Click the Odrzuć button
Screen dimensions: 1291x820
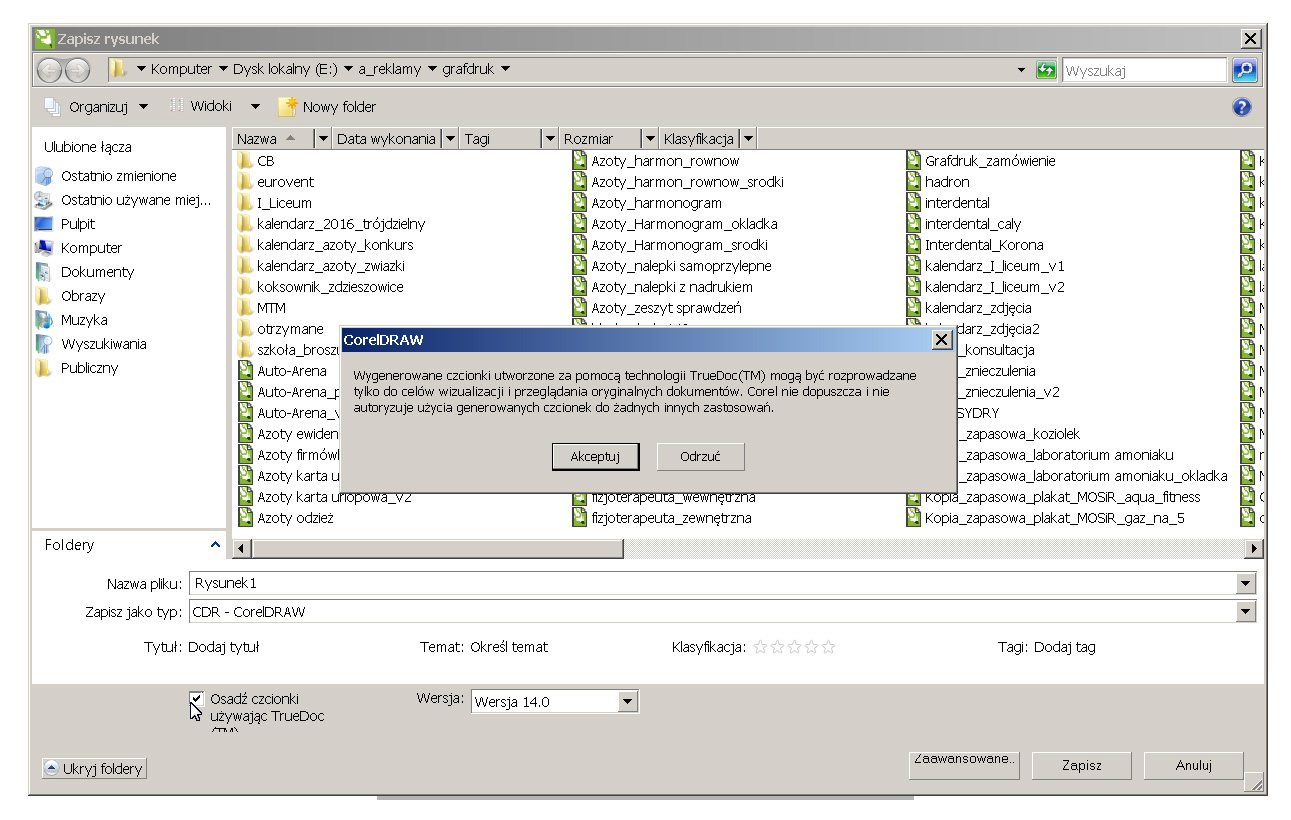tap(700, 457)
